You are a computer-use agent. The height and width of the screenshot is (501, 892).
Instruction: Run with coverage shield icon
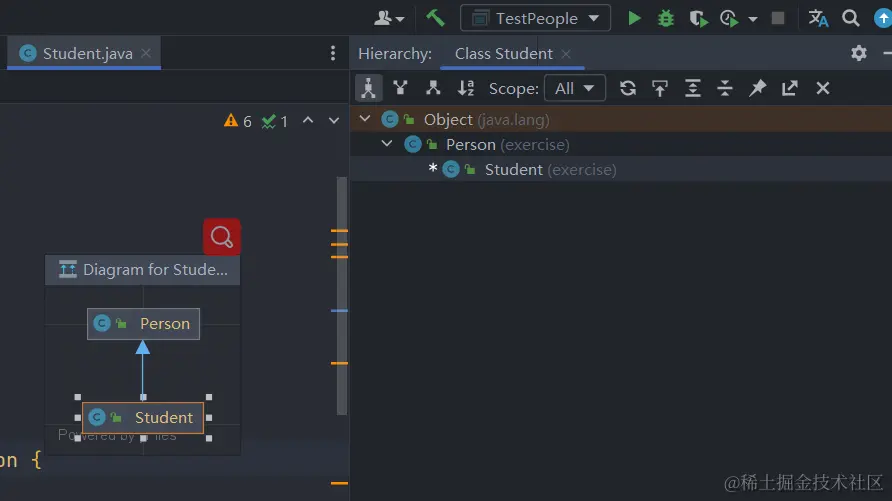[699, 19]
